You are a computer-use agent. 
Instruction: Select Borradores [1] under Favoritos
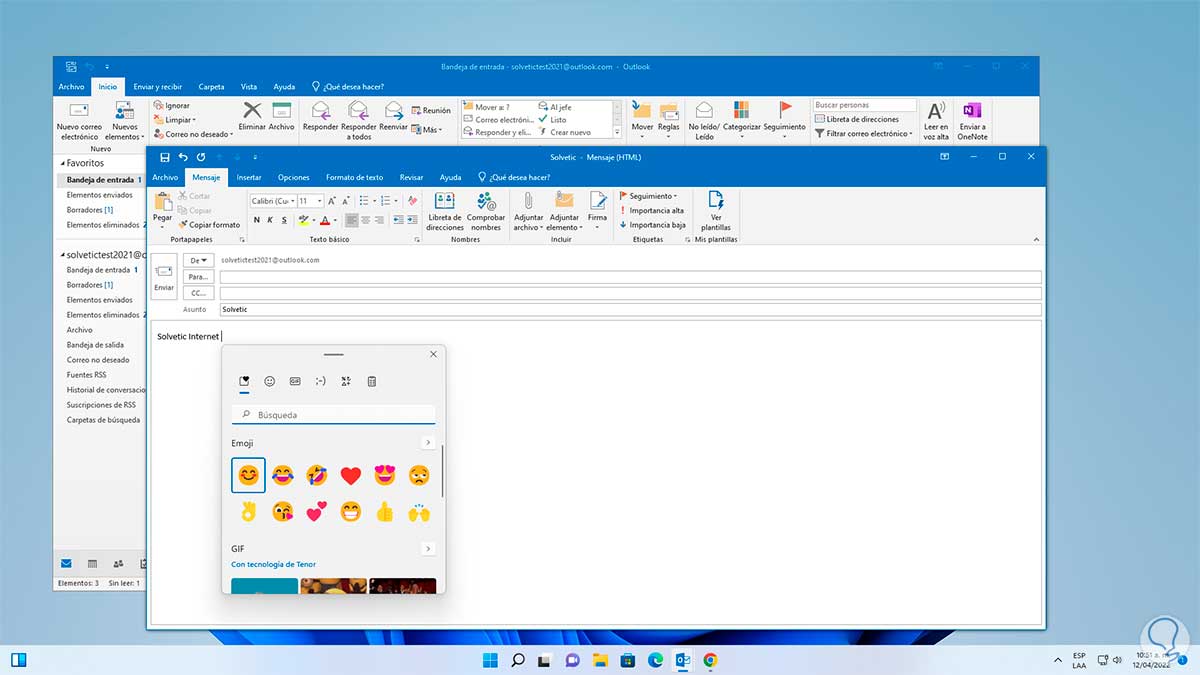click(90, 210)
